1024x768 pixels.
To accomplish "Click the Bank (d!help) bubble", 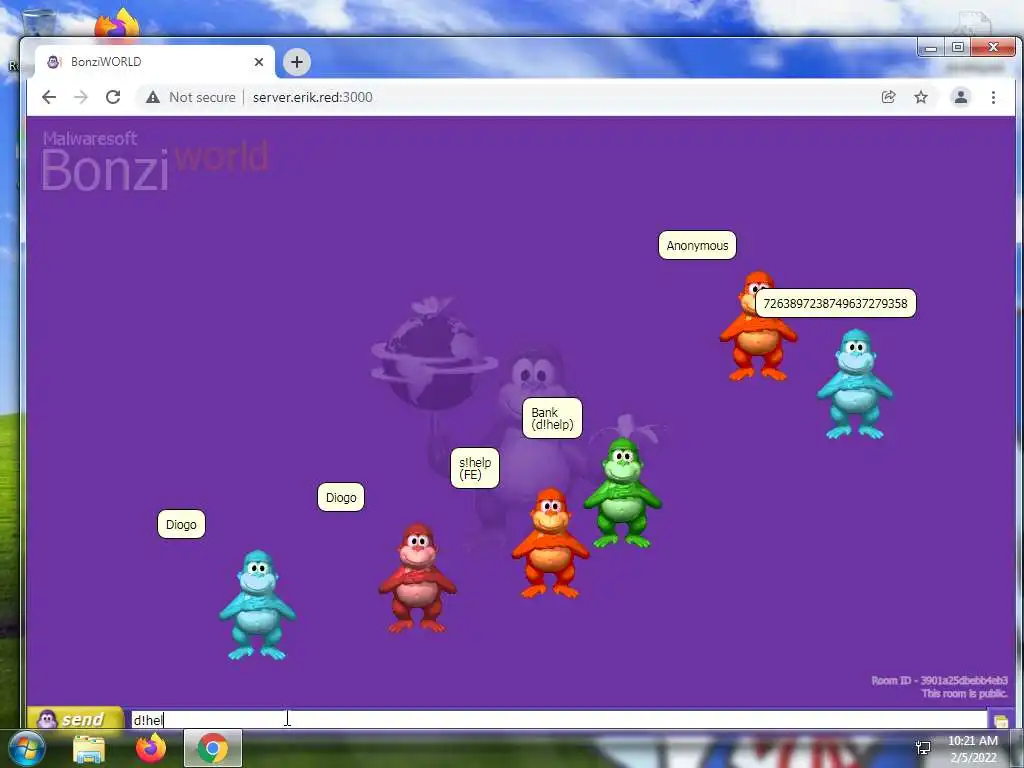I will click(x=552, y=418).
